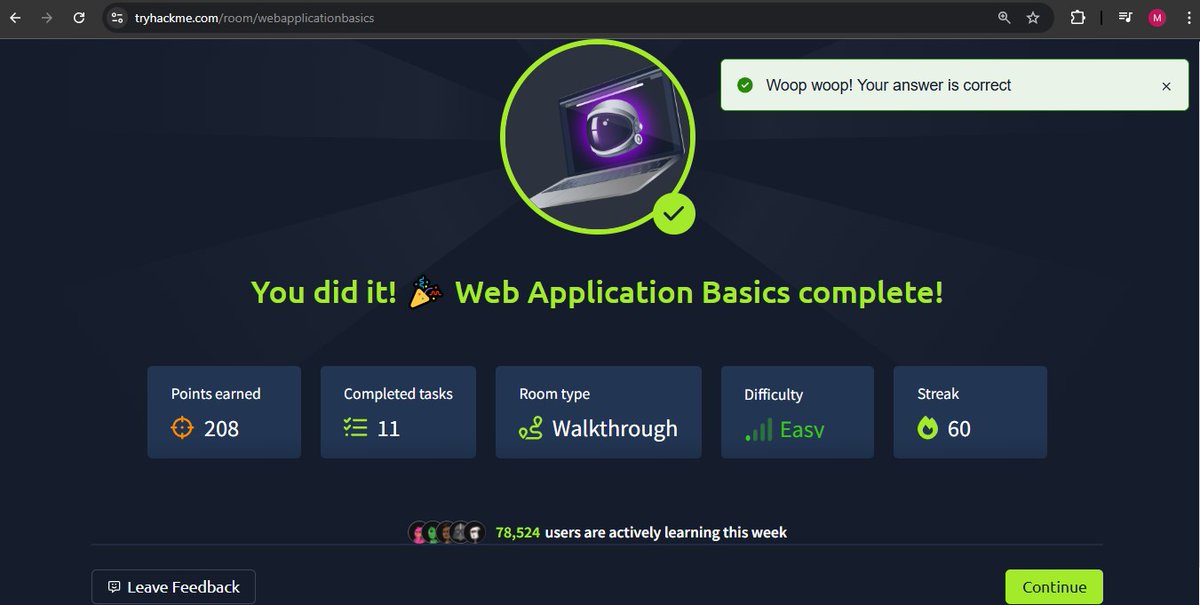Click the streak flame icon
The width and height of the screenshot is (1200, 605).
pyautogui.click(x=928, y=428)
